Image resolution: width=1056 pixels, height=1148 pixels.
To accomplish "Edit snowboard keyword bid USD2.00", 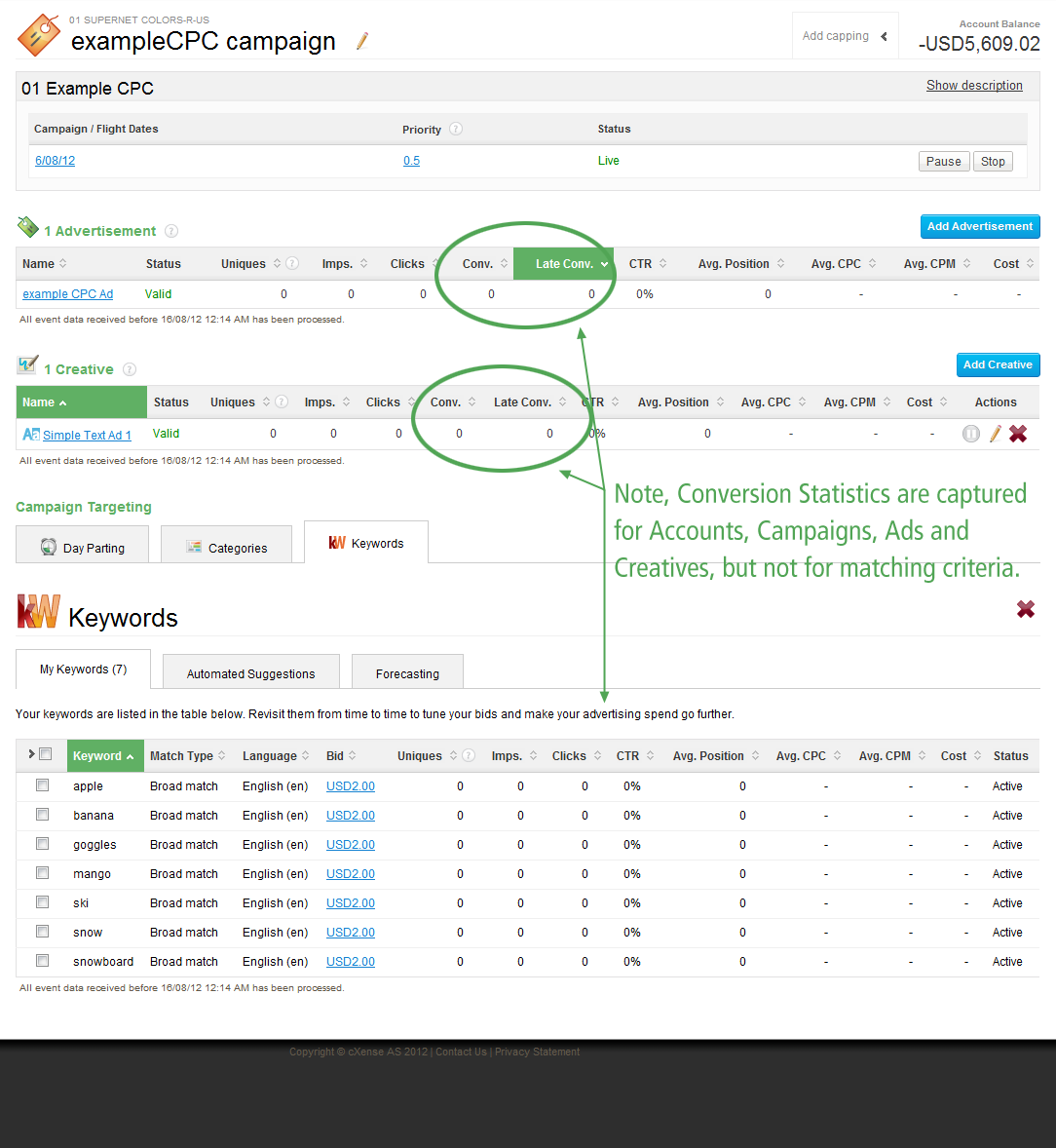I will coord(351,962).
